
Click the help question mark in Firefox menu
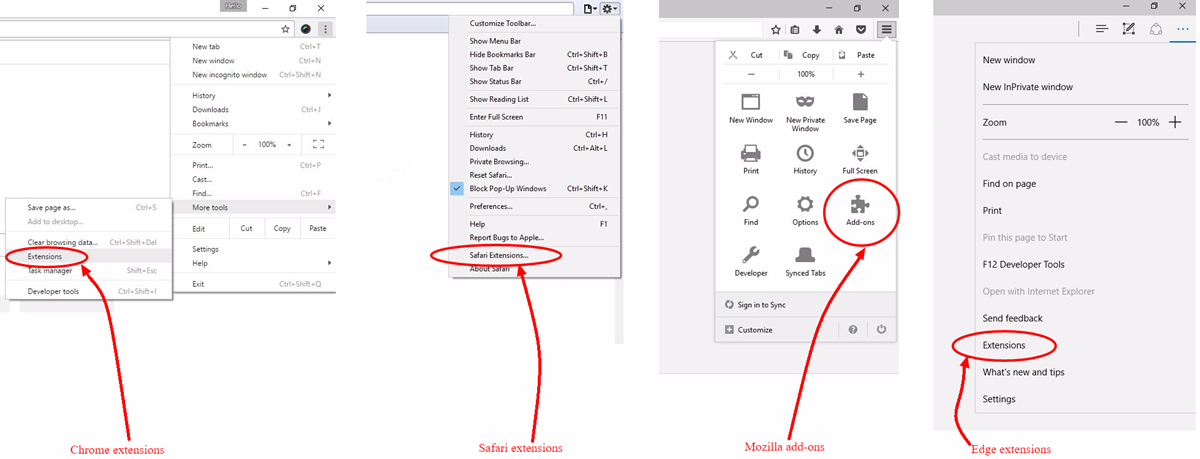click(853, 329)
